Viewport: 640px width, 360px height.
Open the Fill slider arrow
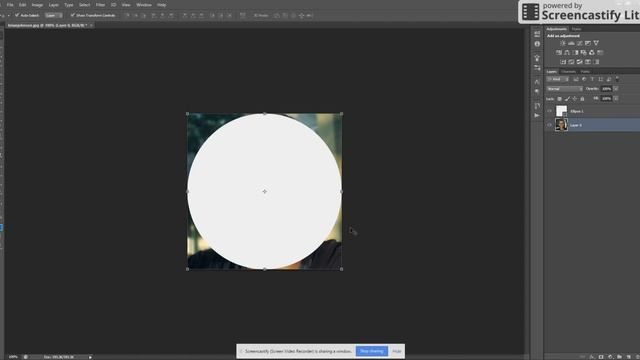coord(616,99)
